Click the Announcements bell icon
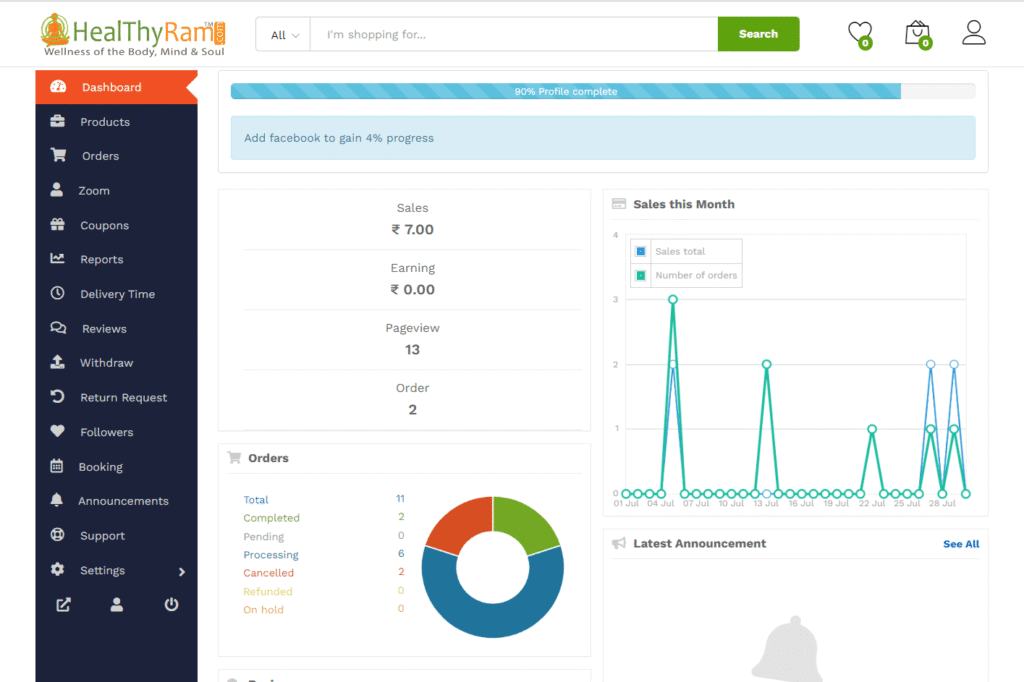 point(57,500)
